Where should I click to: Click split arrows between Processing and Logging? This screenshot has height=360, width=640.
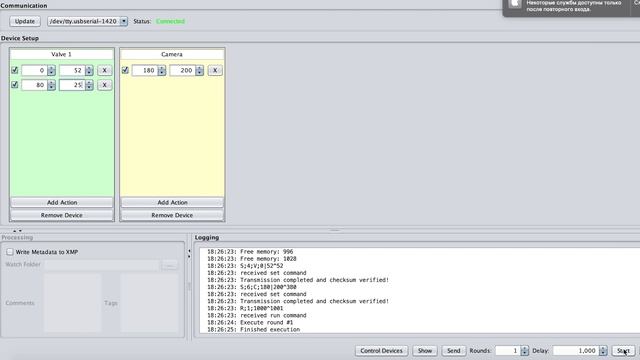click(189, 254)
